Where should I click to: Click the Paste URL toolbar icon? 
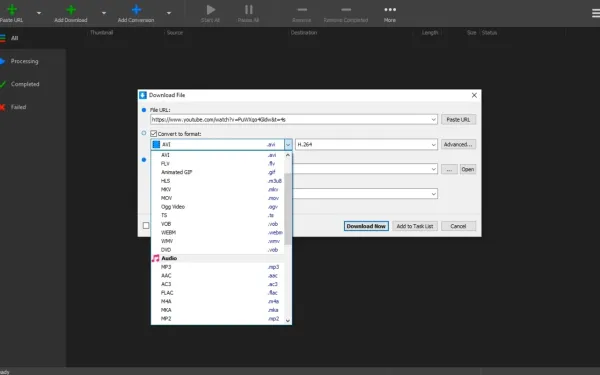12,10
